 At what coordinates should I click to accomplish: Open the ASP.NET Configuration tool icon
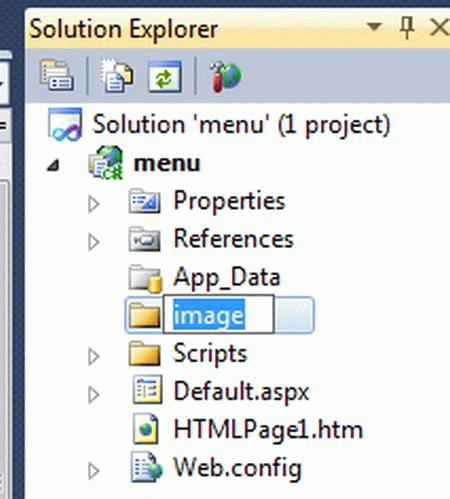pyautogui.click(x=225, y=76)
